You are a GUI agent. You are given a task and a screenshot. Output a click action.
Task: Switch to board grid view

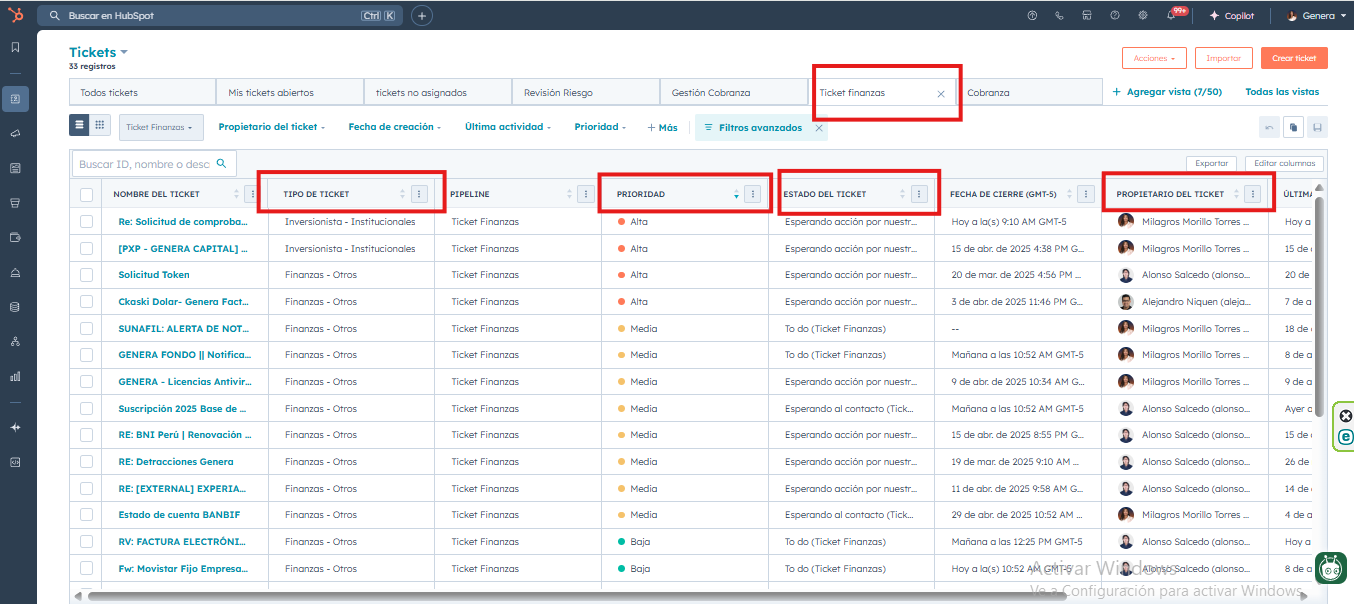pos(100,125)
